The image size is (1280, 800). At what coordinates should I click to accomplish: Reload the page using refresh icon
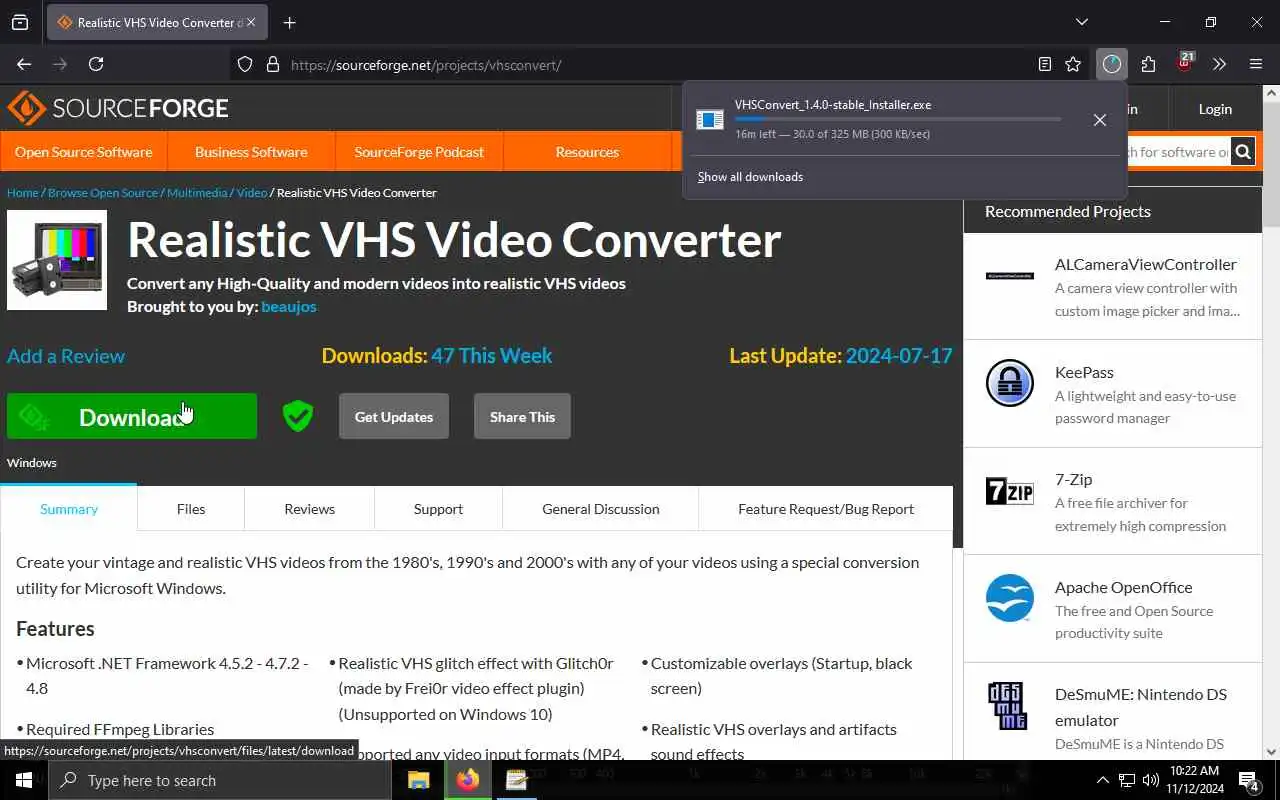96,64
